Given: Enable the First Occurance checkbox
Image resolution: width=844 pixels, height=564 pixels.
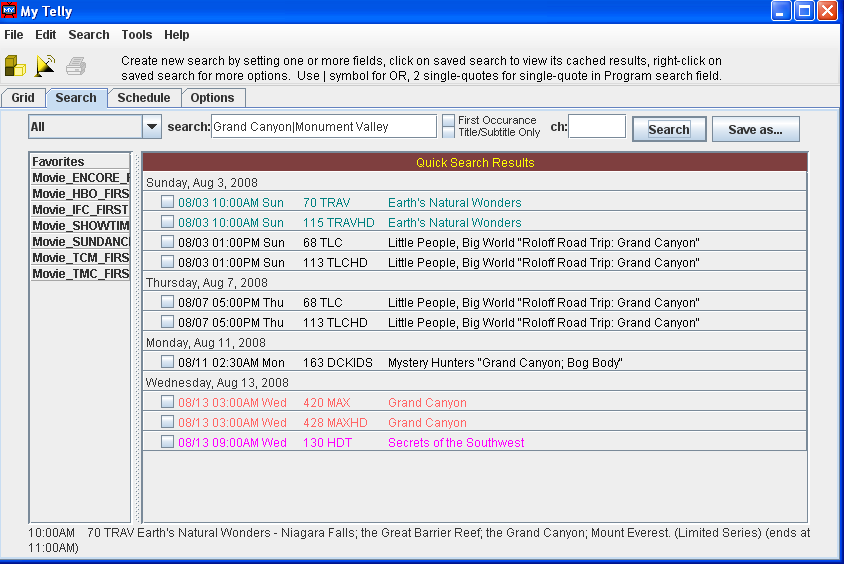Looking at the screenshot, I should (x=448, y=120).
